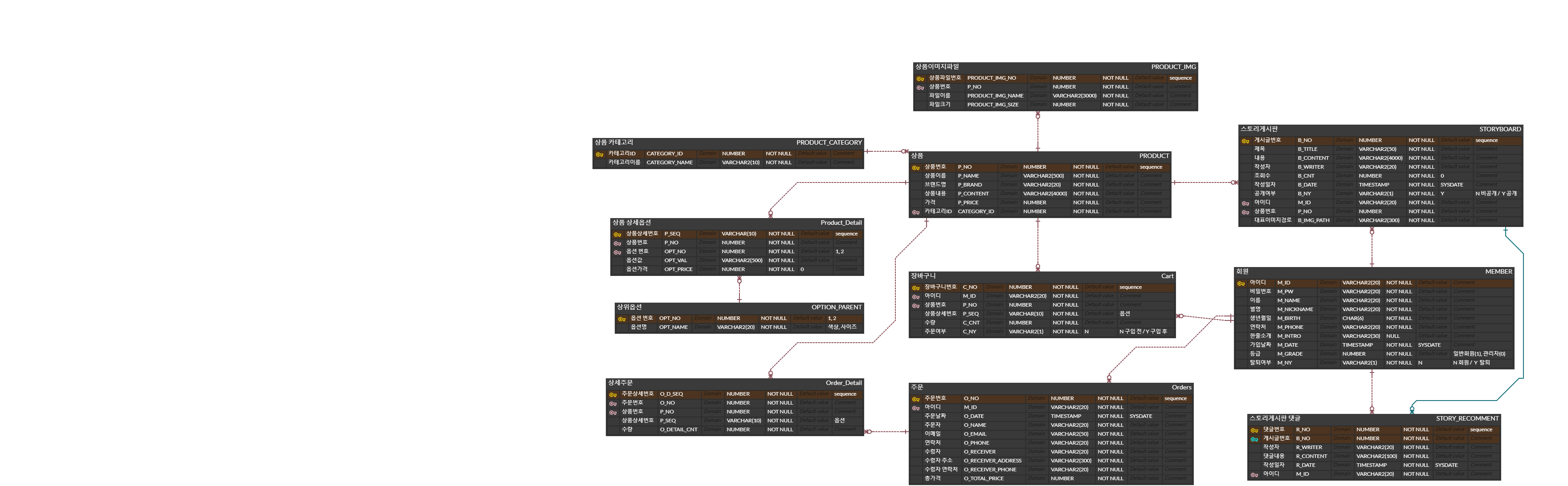Select the Product_Detail table title
Screen dimensions: 1568x486
(841, 223)
